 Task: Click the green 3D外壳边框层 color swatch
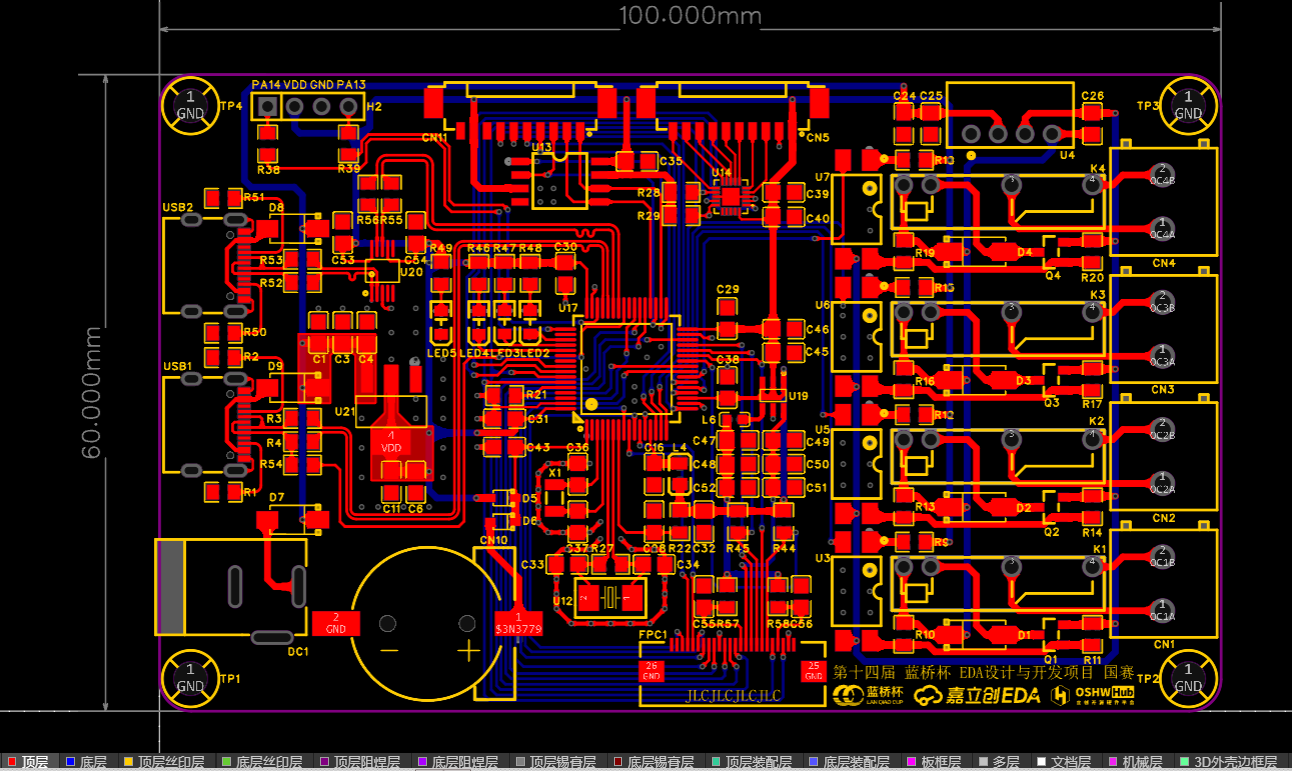coord(1186,762)
